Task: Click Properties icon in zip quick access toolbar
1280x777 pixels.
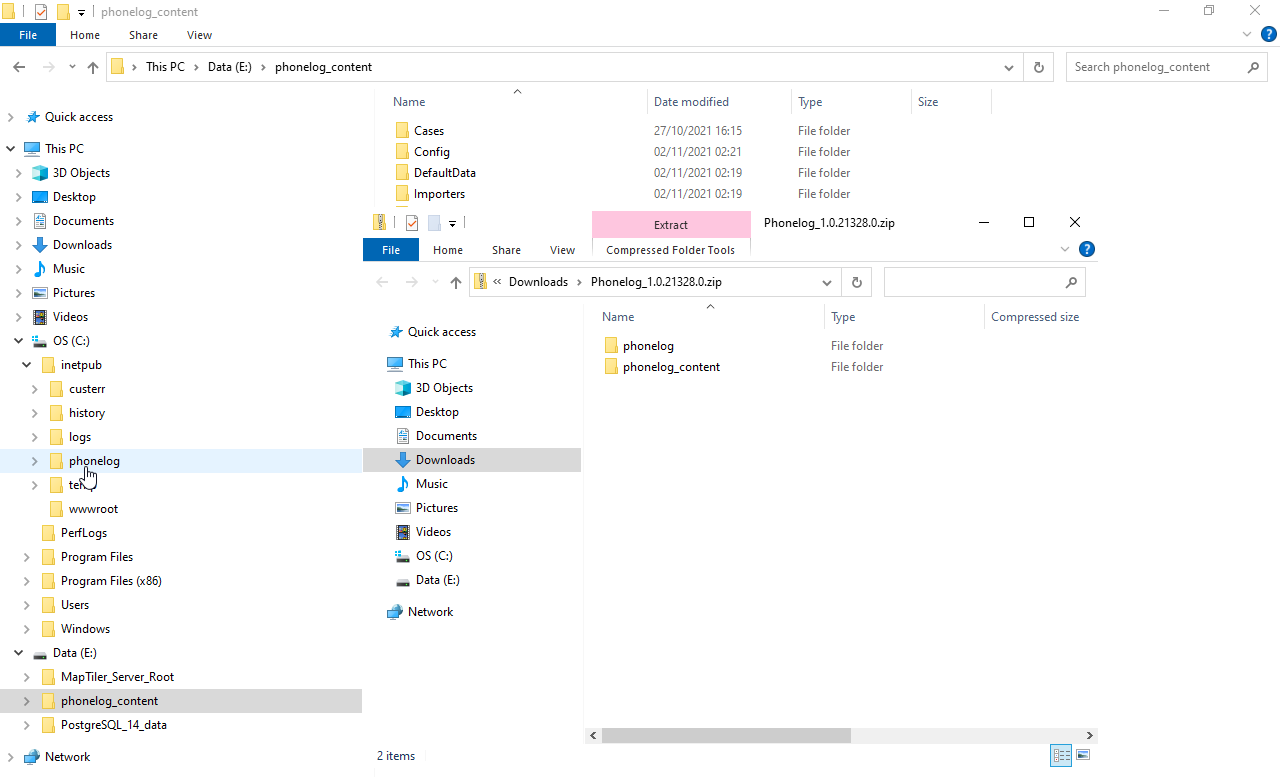Action: (x=412, y=223)
